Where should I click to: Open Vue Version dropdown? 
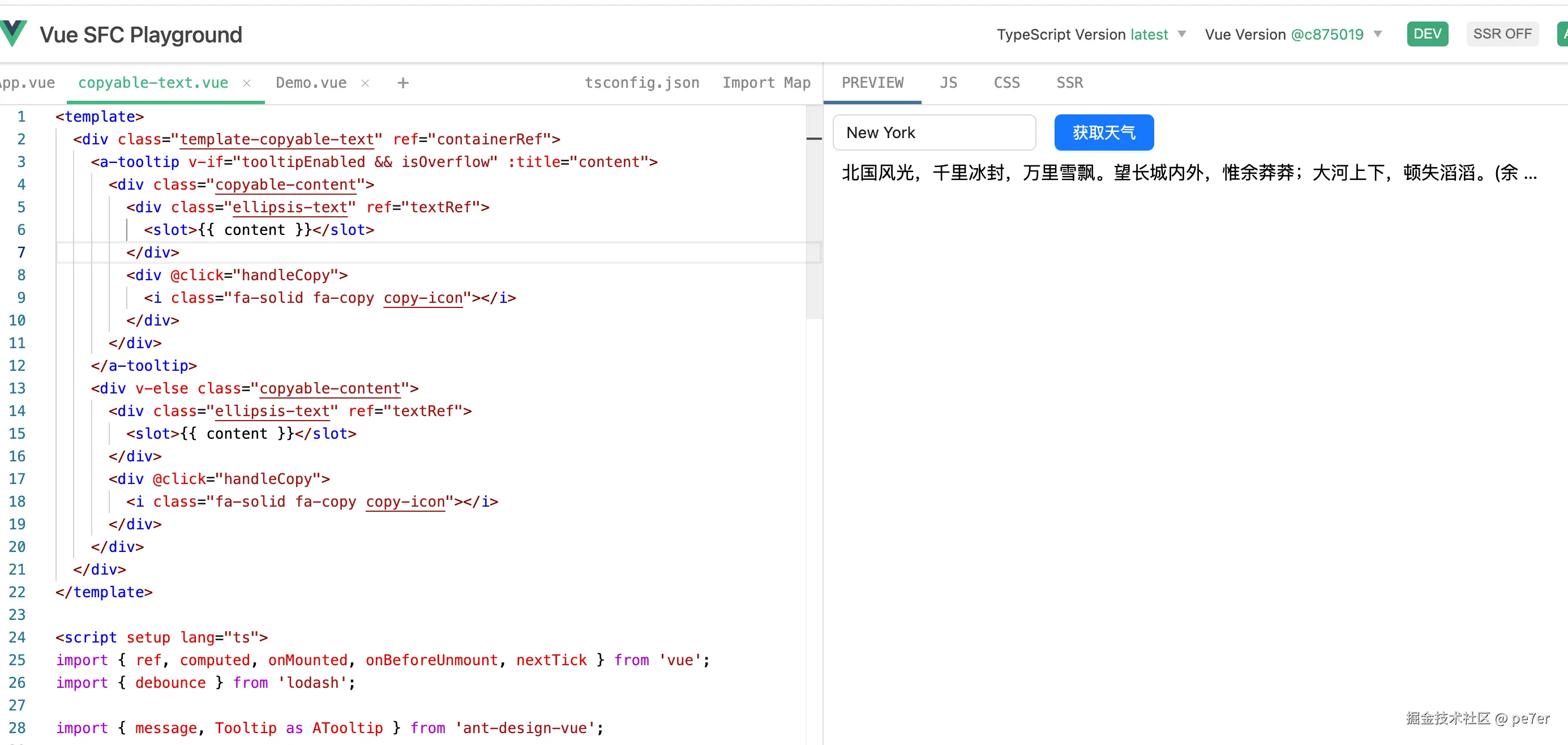1293,35
